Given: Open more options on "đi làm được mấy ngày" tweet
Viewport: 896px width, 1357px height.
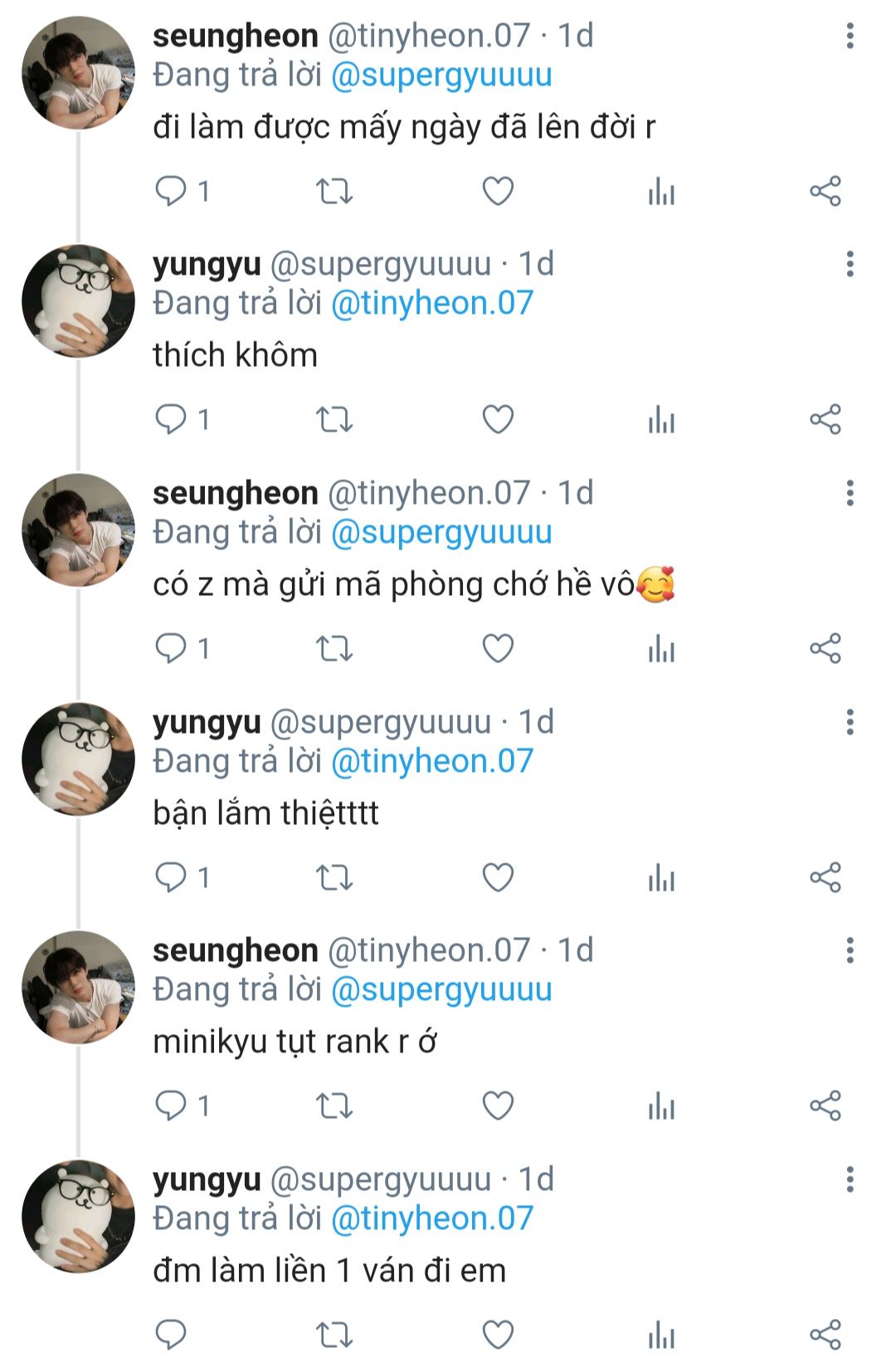Looking at the screenshot, I should click(850, 36).
